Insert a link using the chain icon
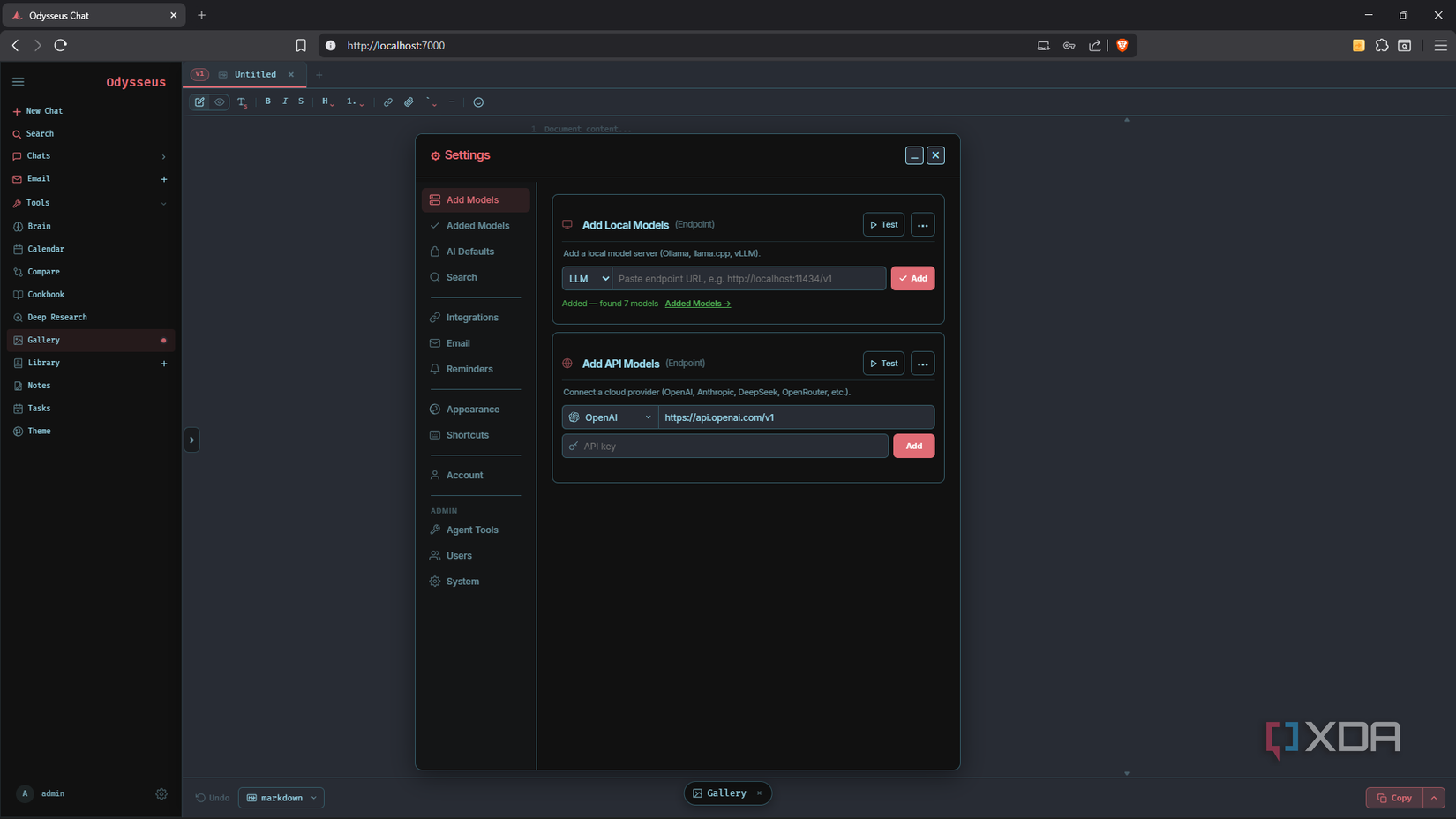 388,102
